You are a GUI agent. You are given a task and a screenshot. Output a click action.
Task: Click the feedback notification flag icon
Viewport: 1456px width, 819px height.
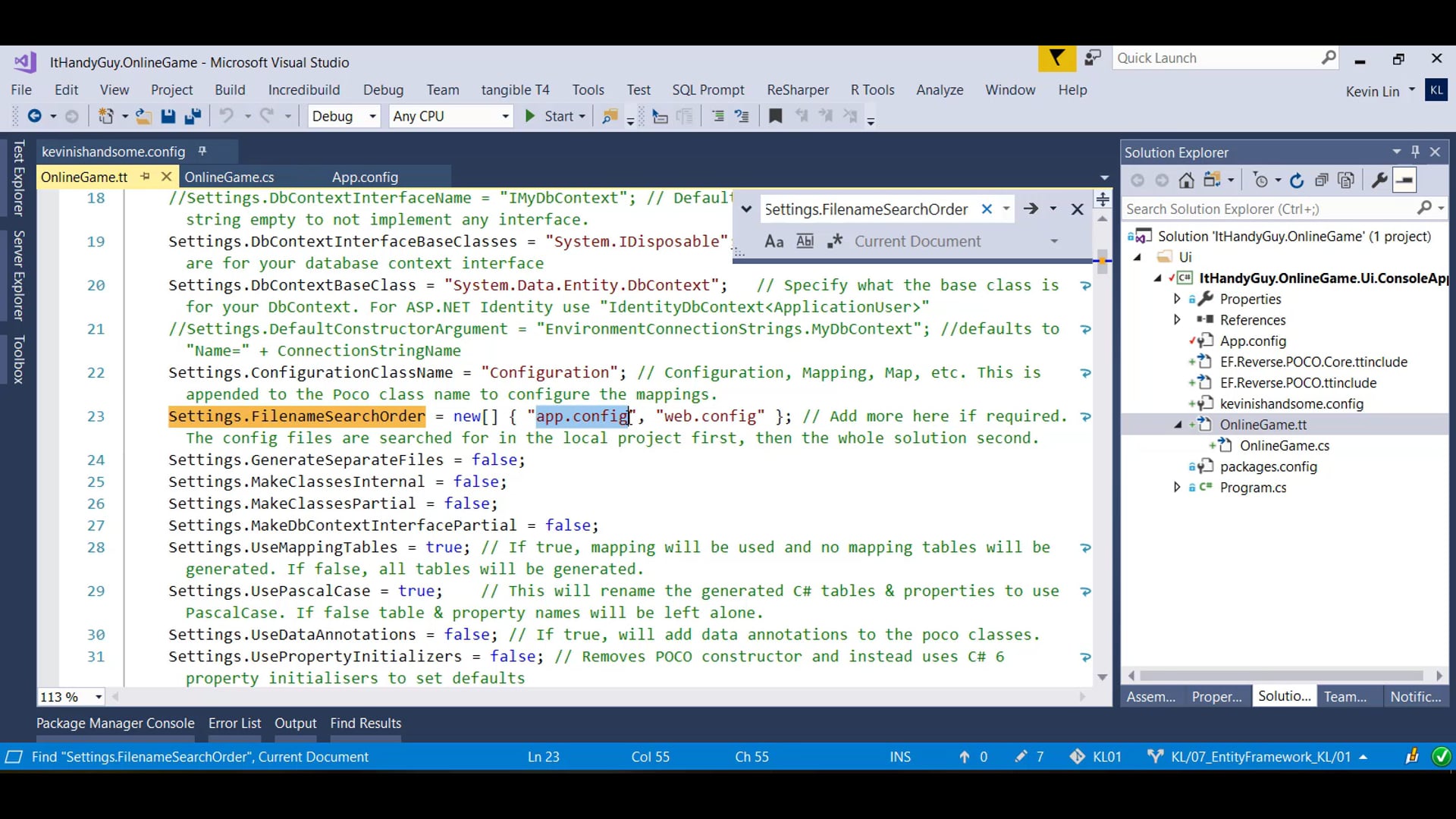[1056, 58]
